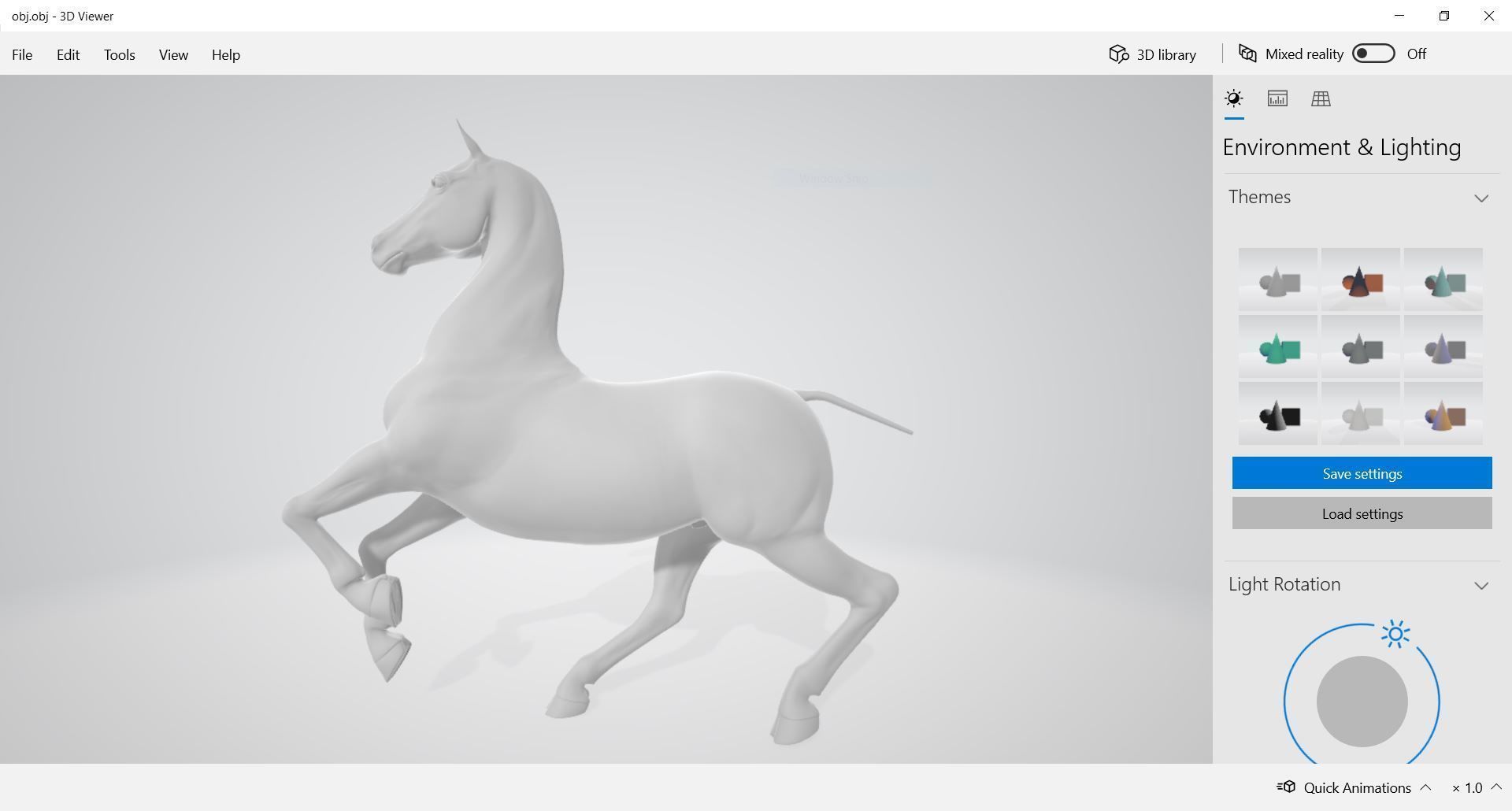Open the Grid & Views tab icon
1512x811 pixels.
(x=1321, y=98)
